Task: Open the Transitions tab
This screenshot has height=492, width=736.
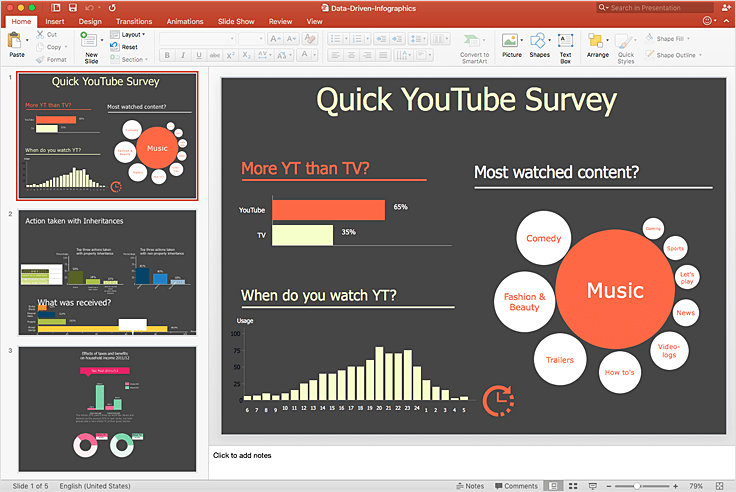Action: pyautogui.click(x=134, y=22)
